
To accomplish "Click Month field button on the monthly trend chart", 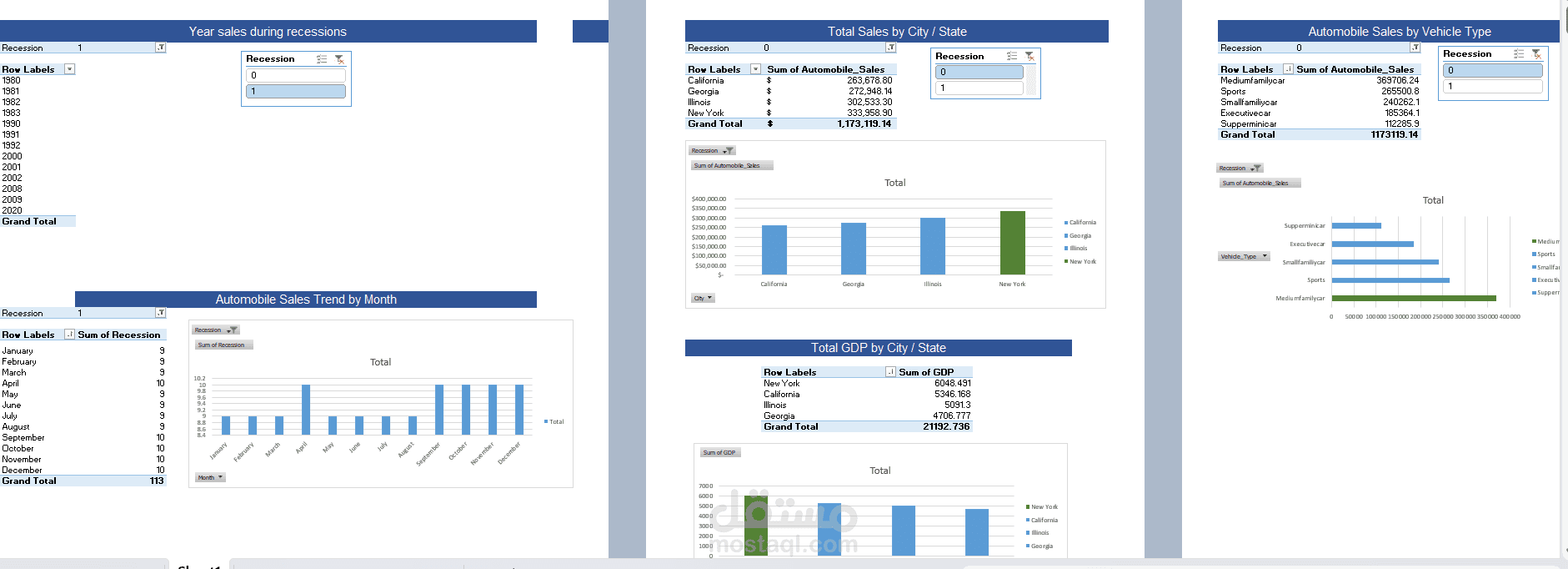I will pos(210,477).
